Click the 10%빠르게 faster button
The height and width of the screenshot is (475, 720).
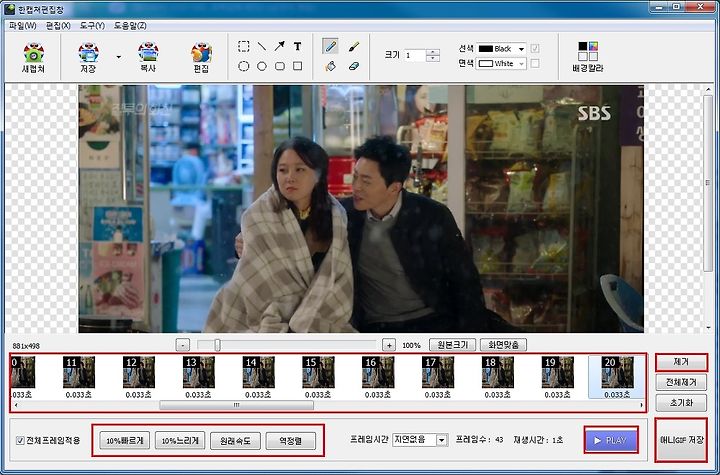(124, 441)
